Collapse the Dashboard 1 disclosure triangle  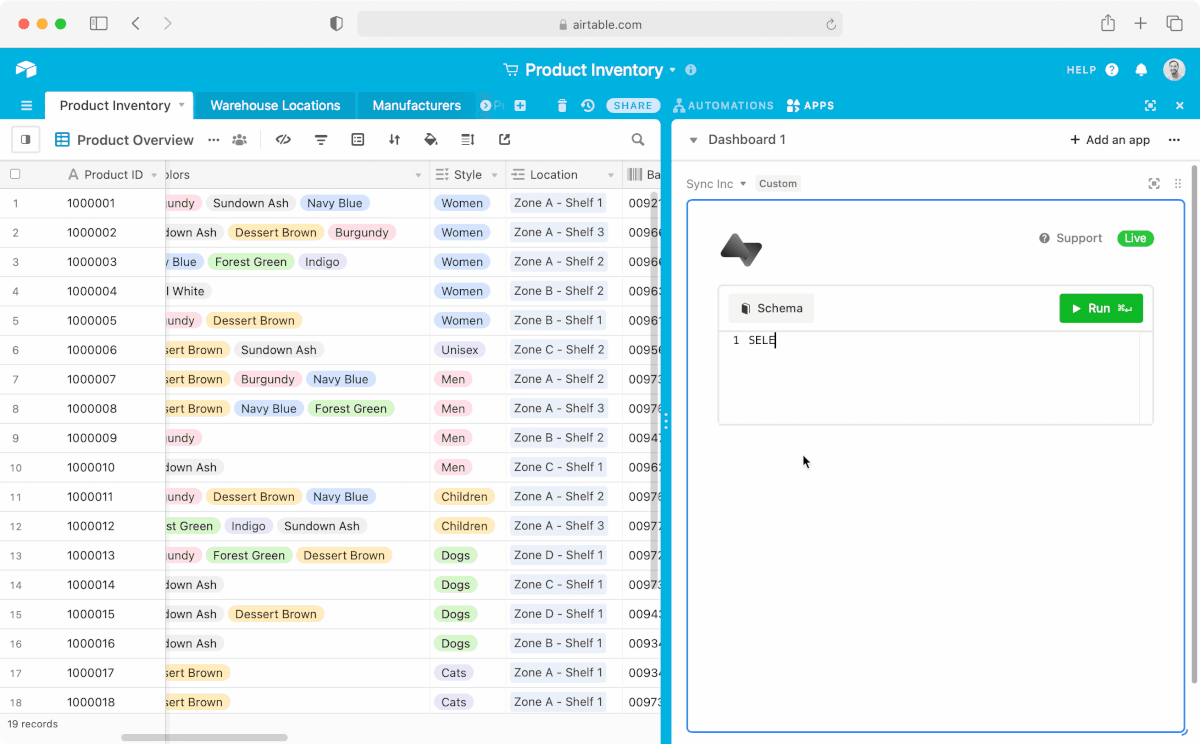(693, 140)
